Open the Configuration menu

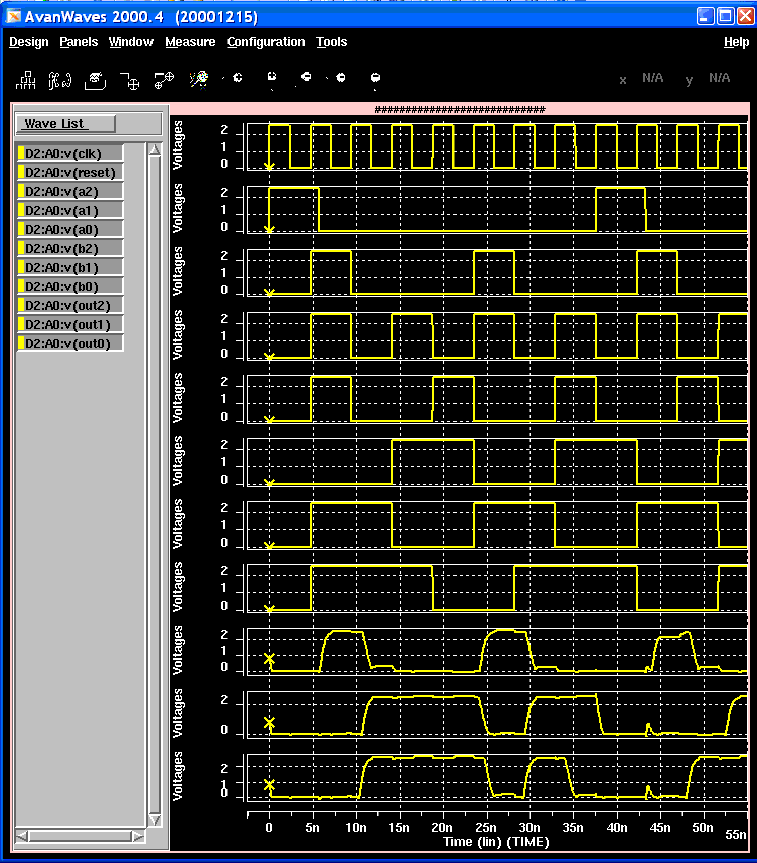[x=266, y=42]
